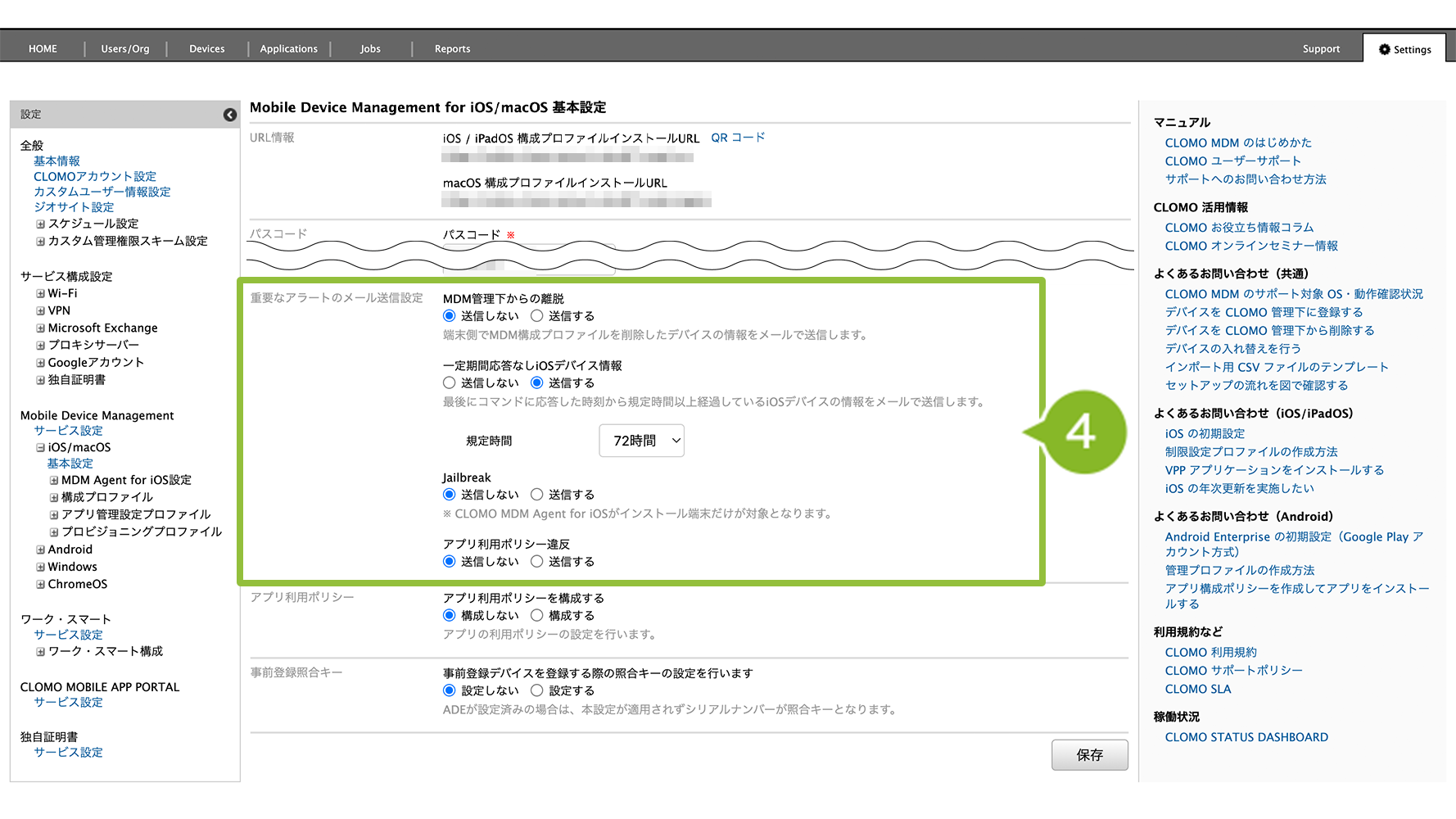
Task: Expand the Wi-Fi tree node
Action: [40, 293]
